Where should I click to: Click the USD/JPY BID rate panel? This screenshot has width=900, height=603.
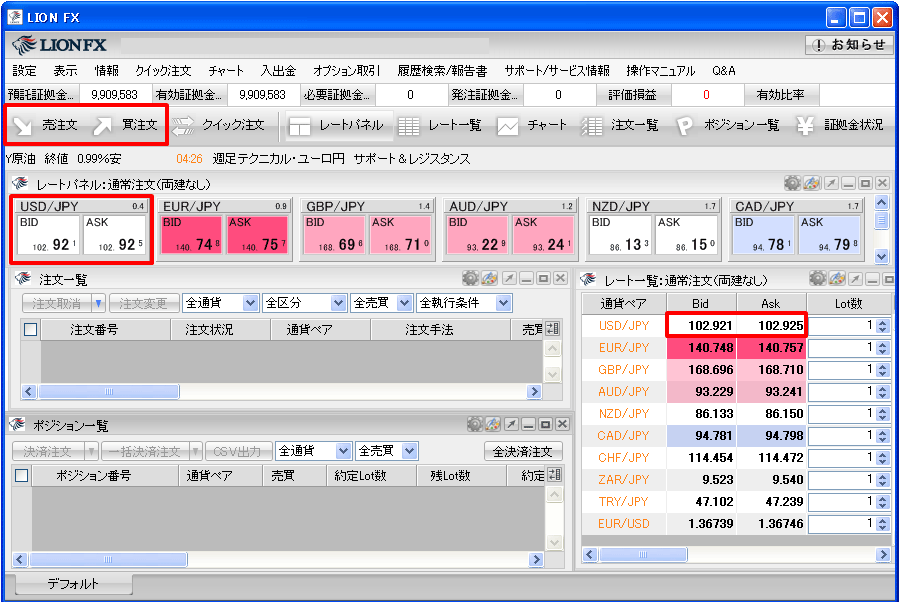click(48, 234)
